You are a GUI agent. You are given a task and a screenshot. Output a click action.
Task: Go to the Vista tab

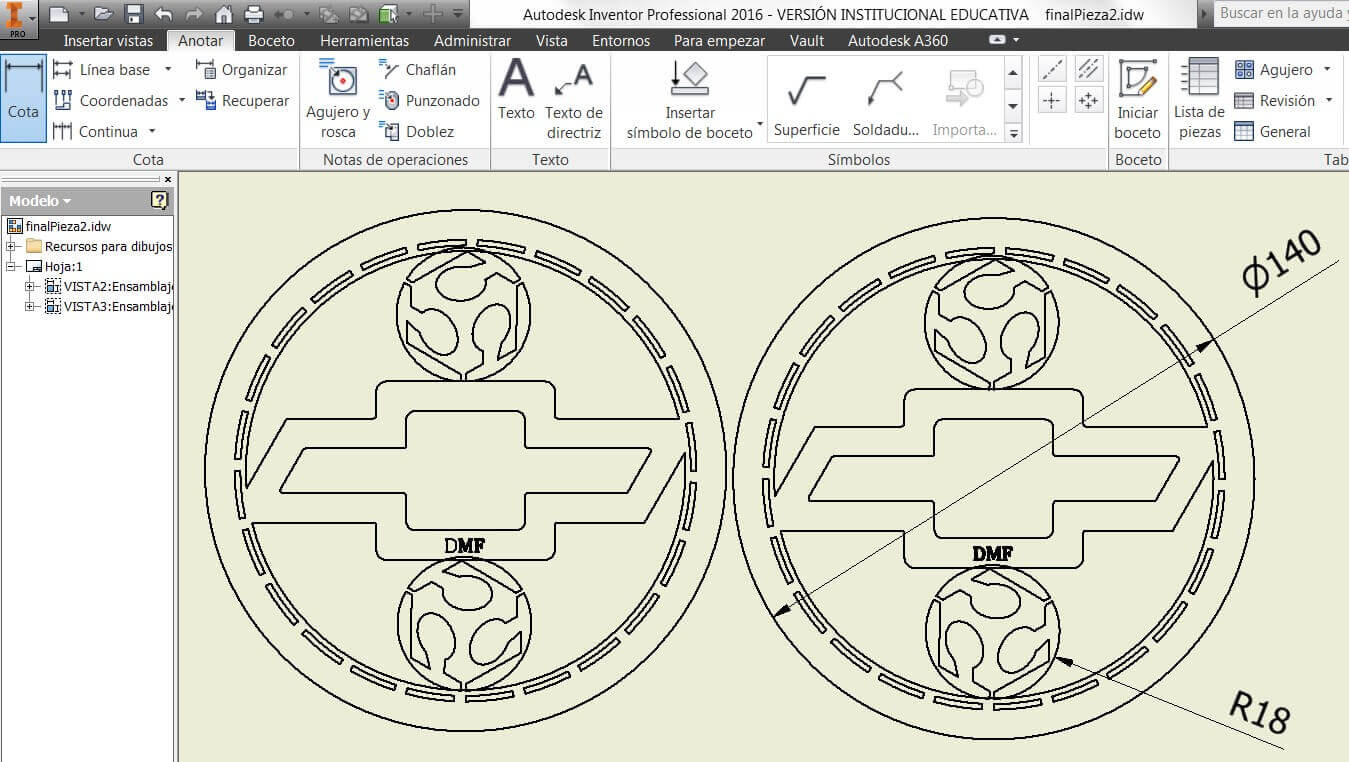(x=551, y=41)
